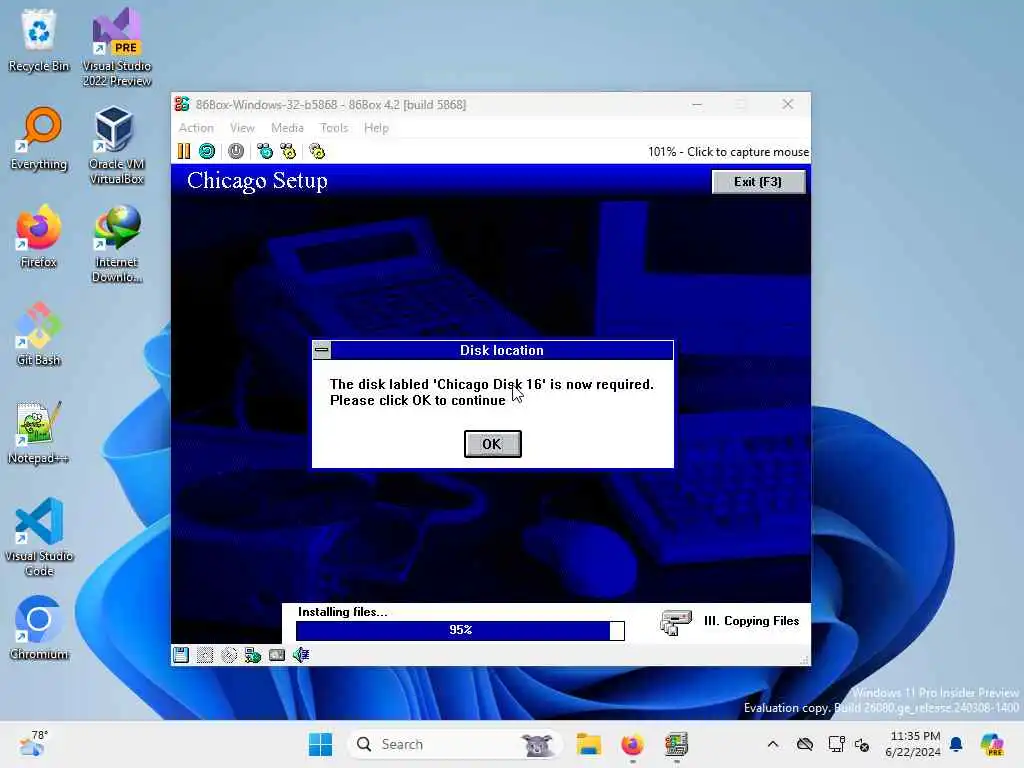Click network status icon in 86Box
Image resolution: width=1024 pixels, height=768 pixels.
click(253, 655)
